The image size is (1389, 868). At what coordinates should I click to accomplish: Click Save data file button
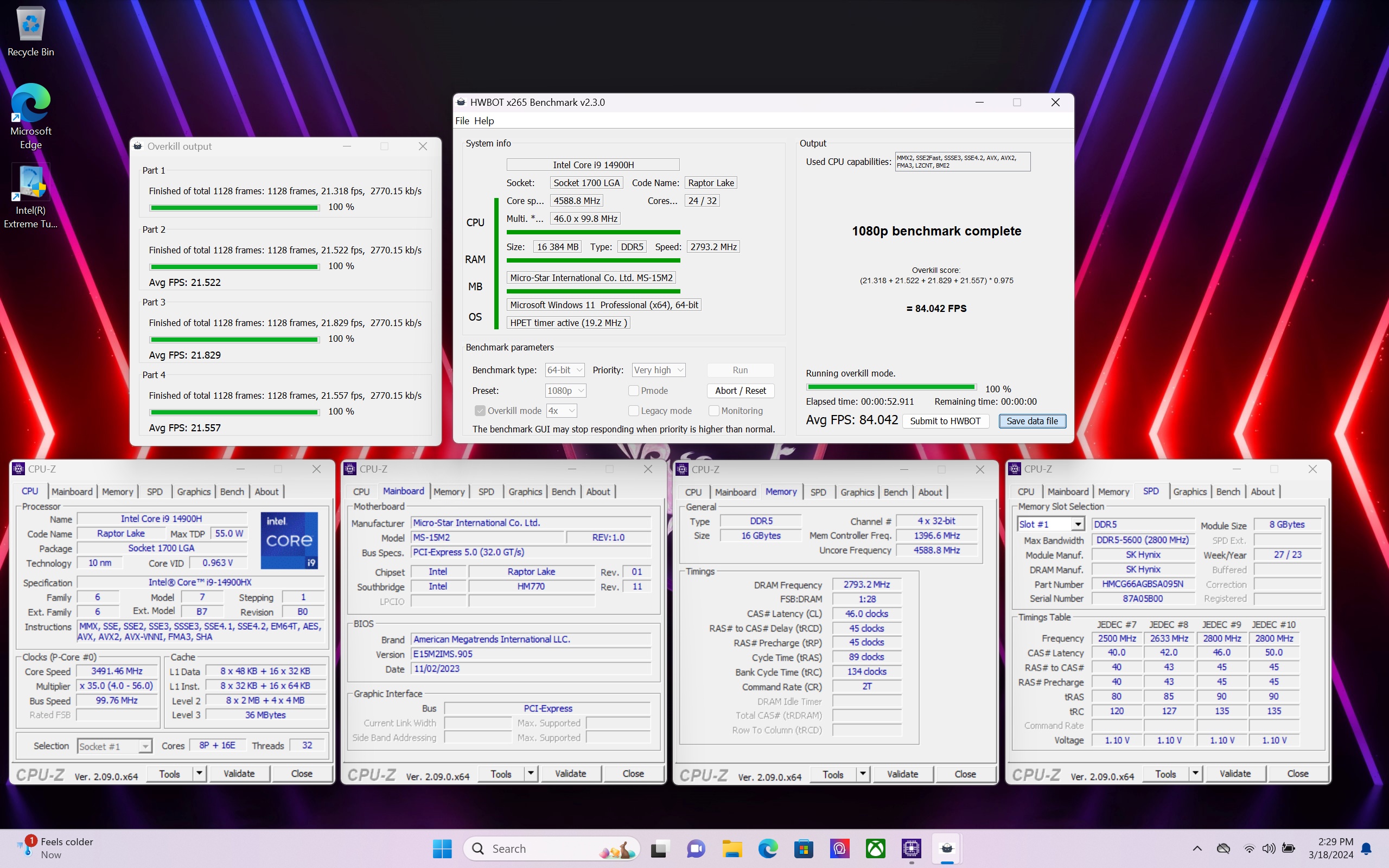coord(1032,422)
